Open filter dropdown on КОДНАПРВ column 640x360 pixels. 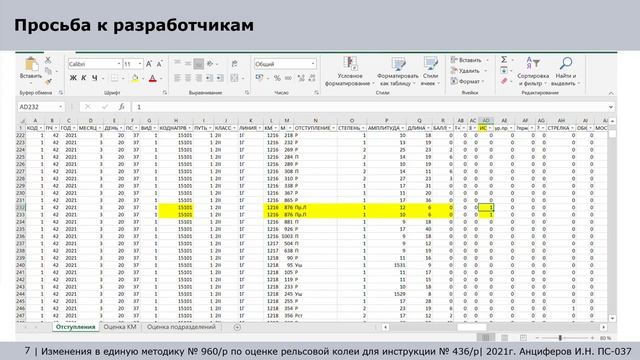click(x=189, y=128)
